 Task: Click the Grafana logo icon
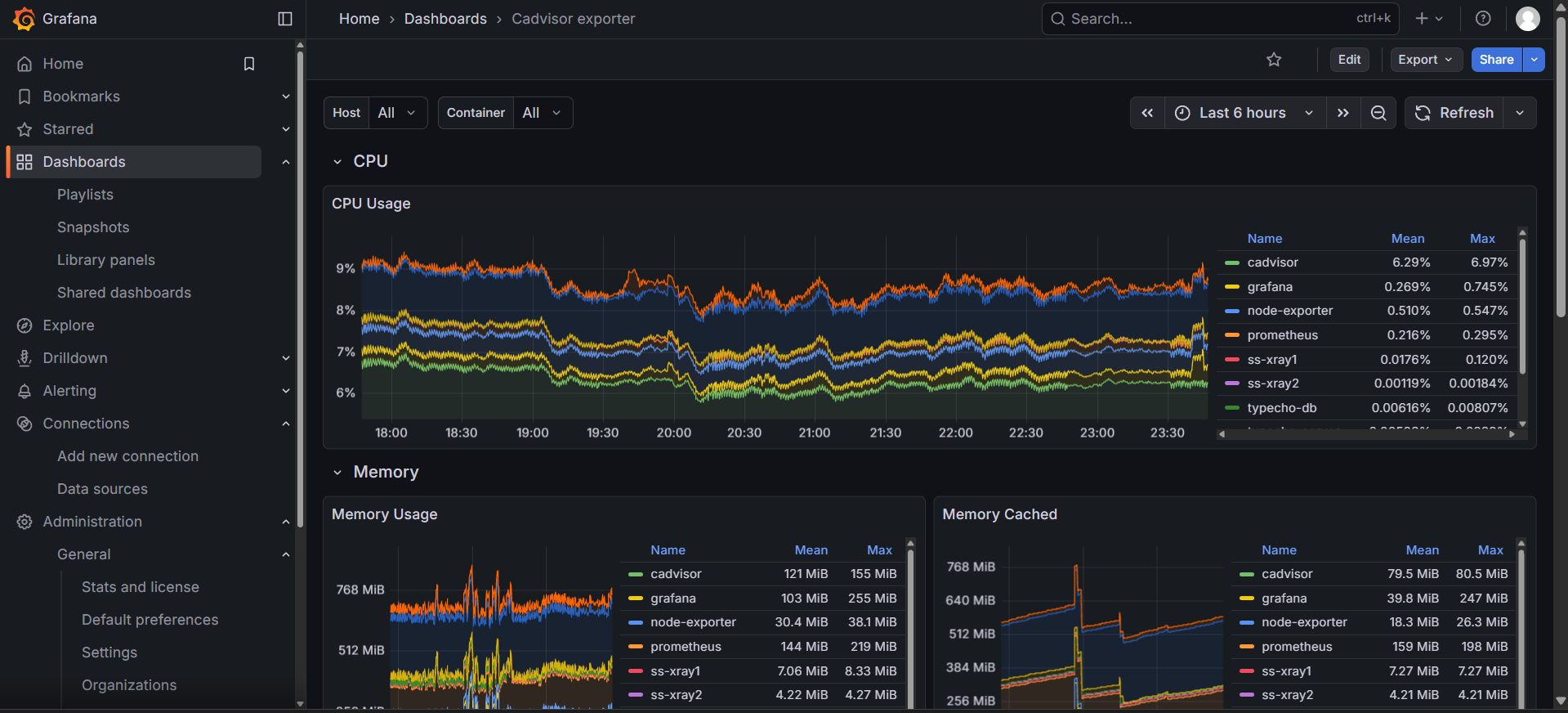24,19
